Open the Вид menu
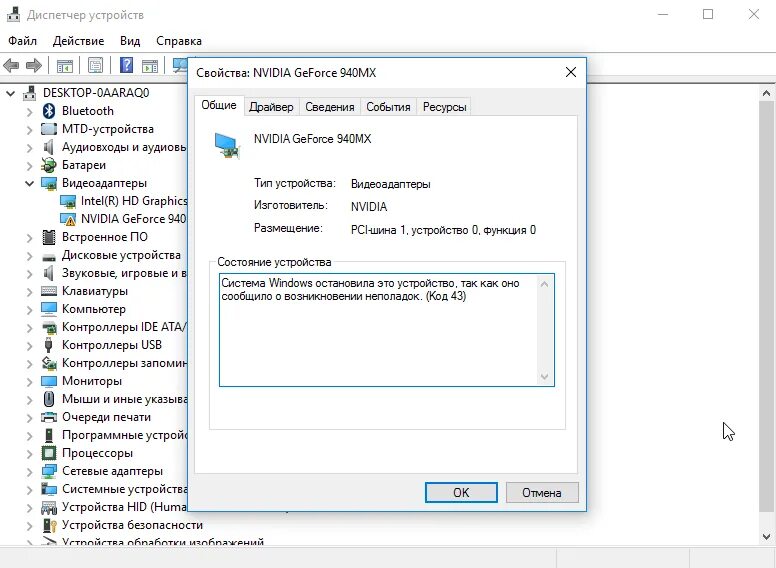 click(x=130, y=41)
